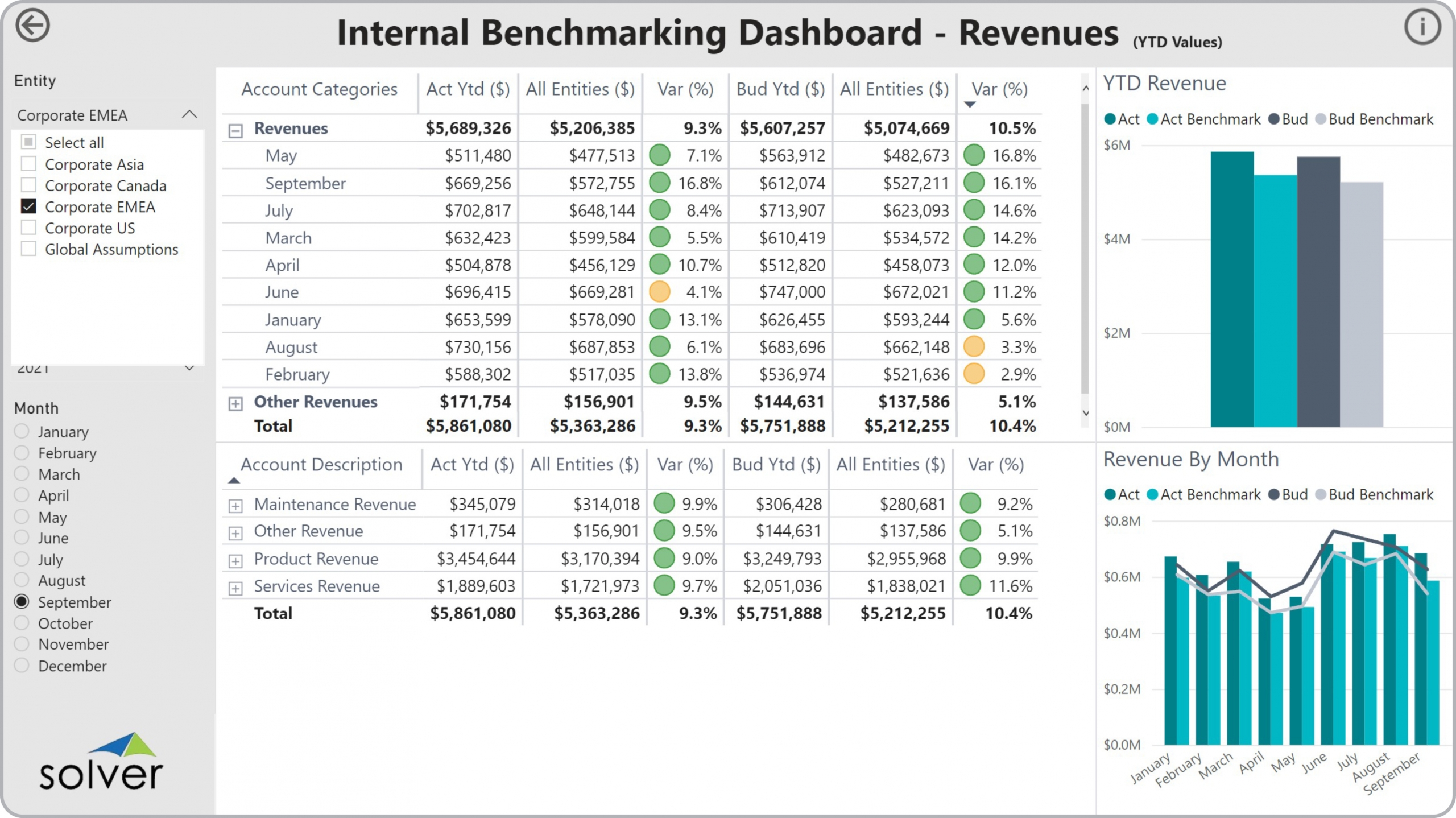Click the back arrow icon
This screenshot has width=1456, height=818.
pos(32,26)
